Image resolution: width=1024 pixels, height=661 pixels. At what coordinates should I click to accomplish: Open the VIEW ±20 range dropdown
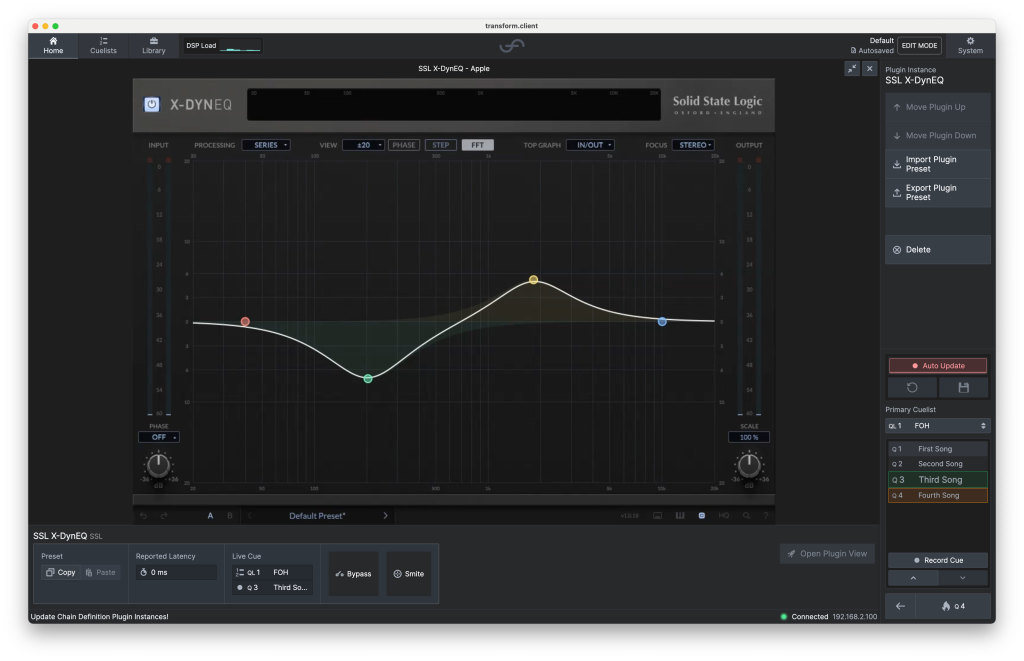pyautogui.click(x=363, y=145)
